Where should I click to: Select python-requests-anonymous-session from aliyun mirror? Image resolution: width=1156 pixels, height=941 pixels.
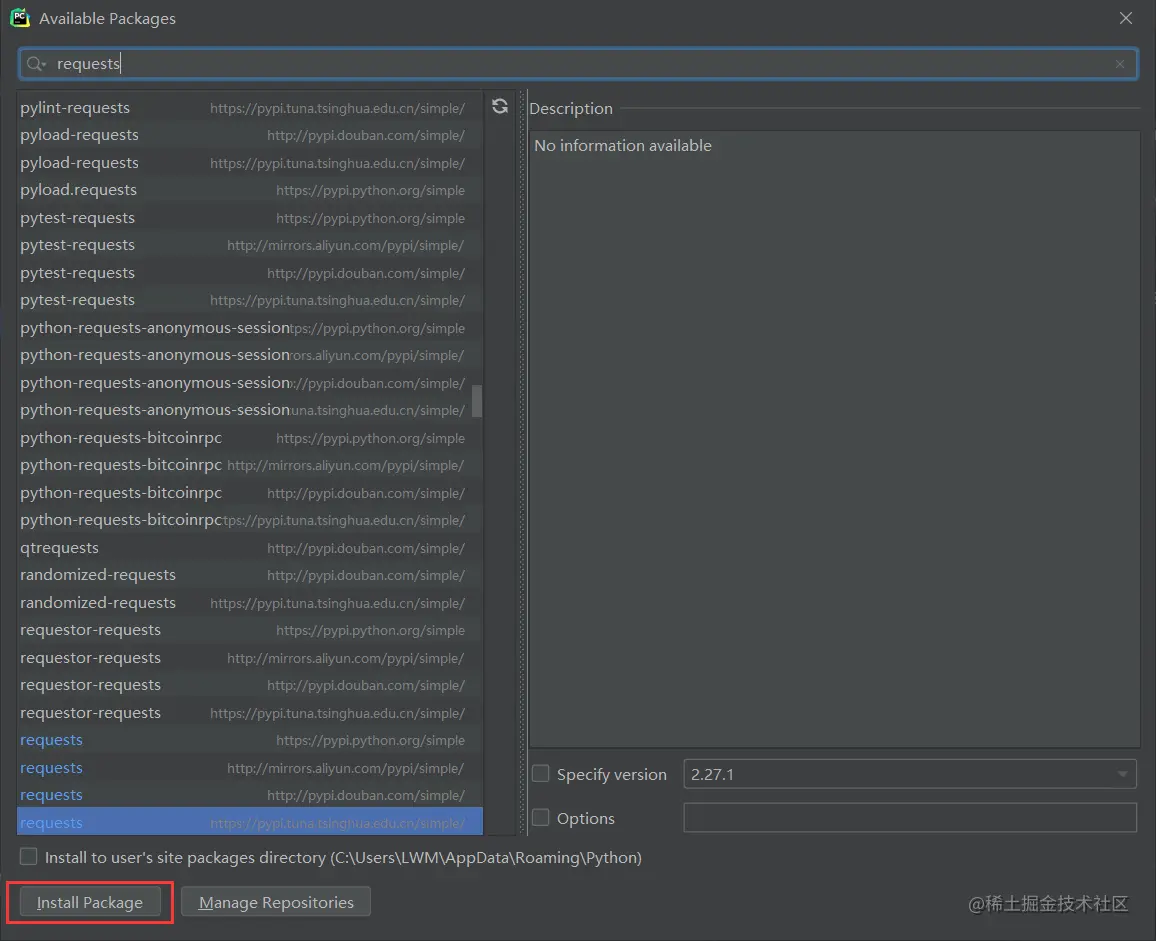[250, 355]
